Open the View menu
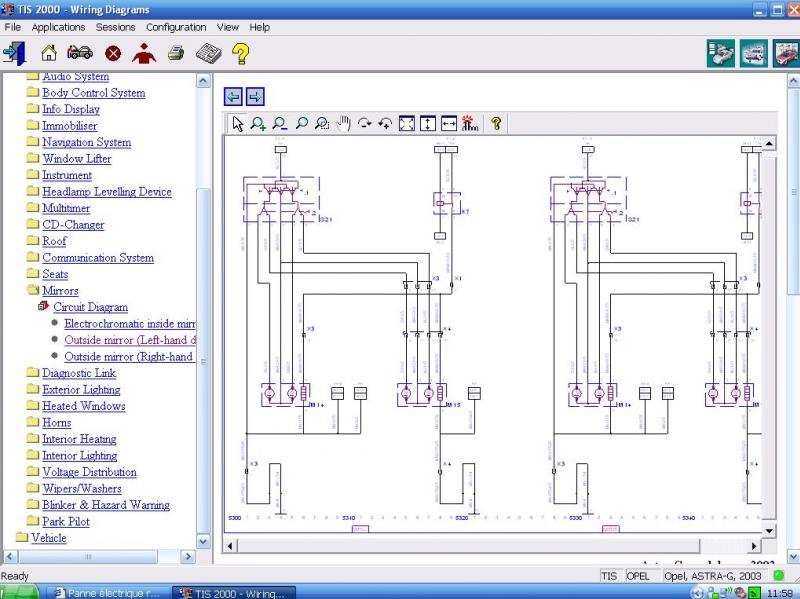Image resolution: width=800 pixels, height=599 pixels. [x=228, y=27]
